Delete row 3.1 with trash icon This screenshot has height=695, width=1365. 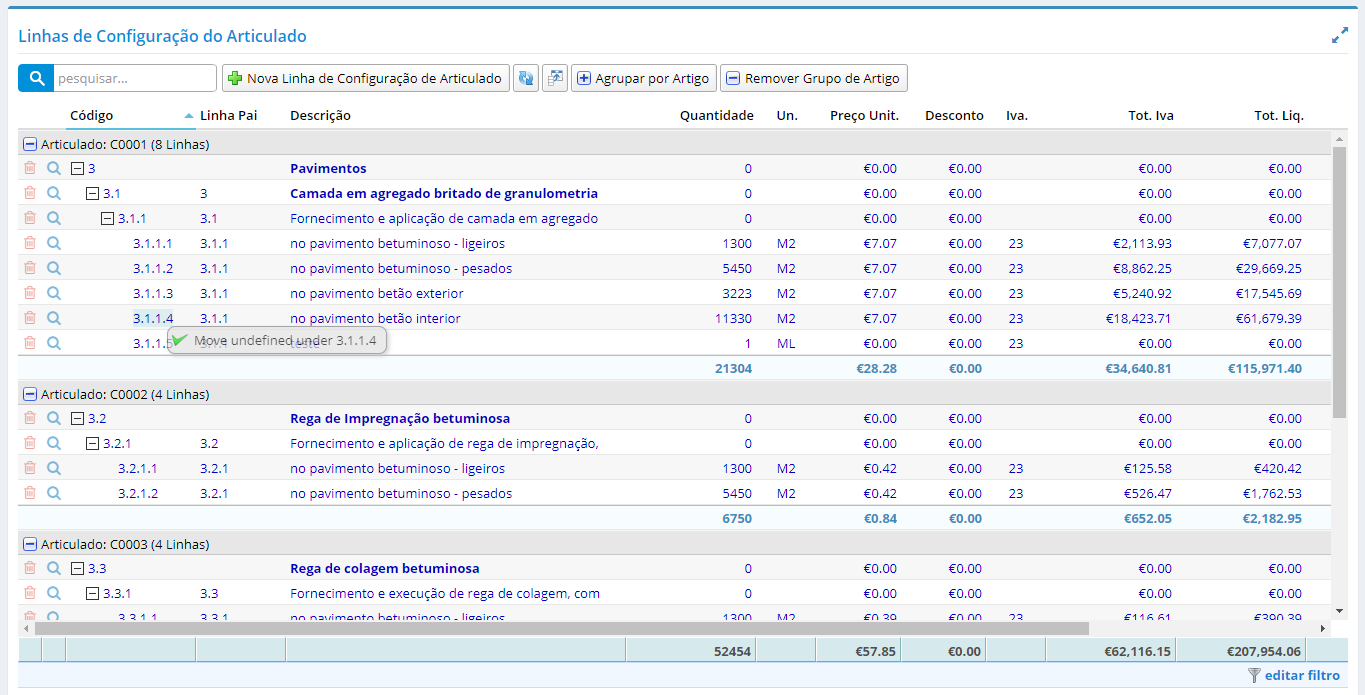point(30,193)
